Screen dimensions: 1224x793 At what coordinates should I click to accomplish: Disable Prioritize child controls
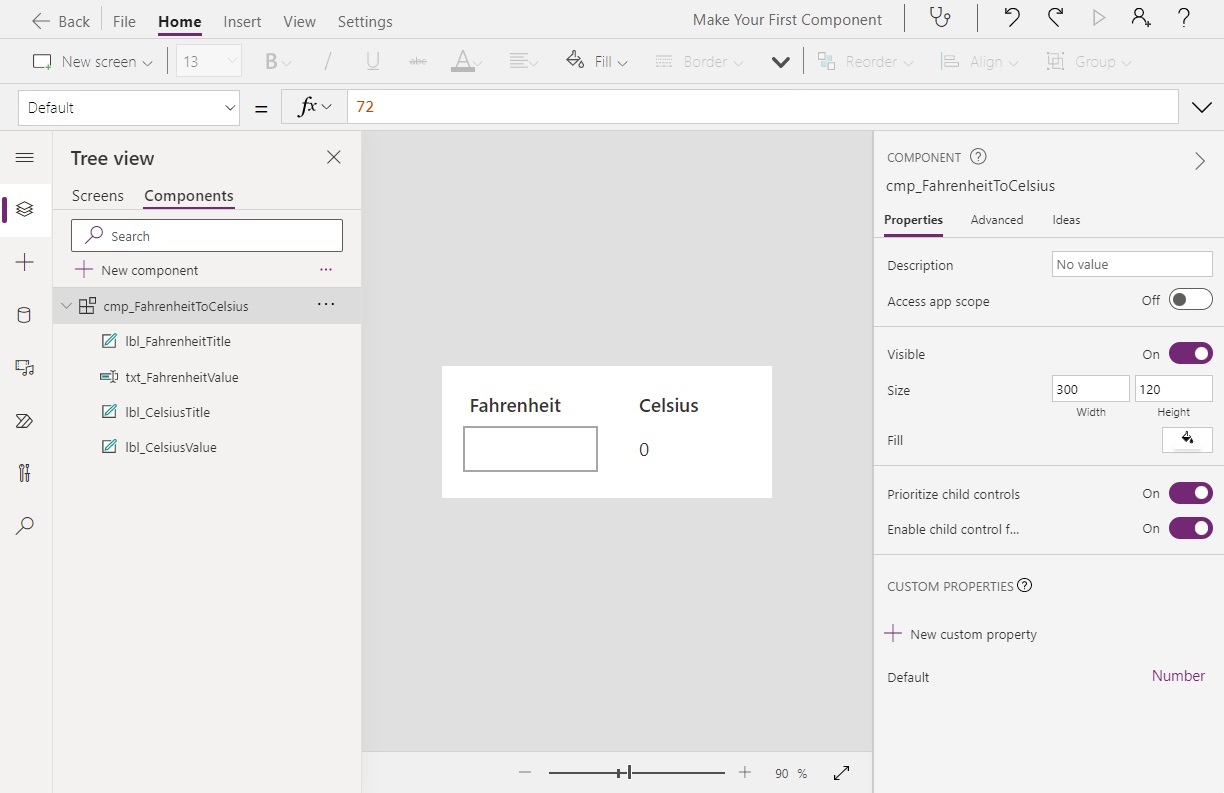(x=1192, y=492)
